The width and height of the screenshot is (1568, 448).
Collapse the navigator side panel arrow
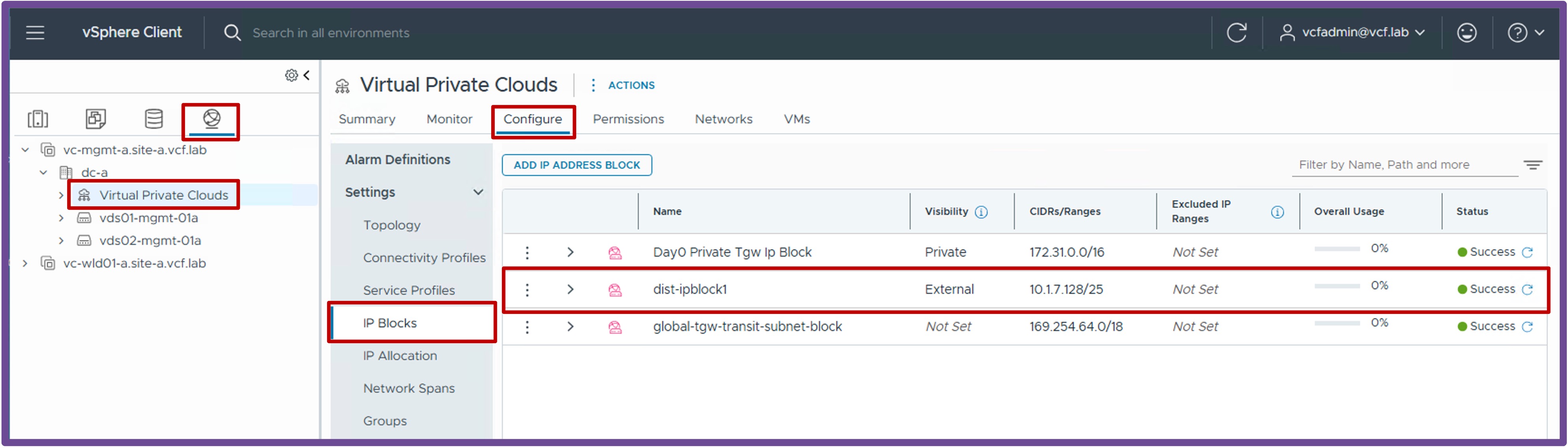(x=307, y=75)
